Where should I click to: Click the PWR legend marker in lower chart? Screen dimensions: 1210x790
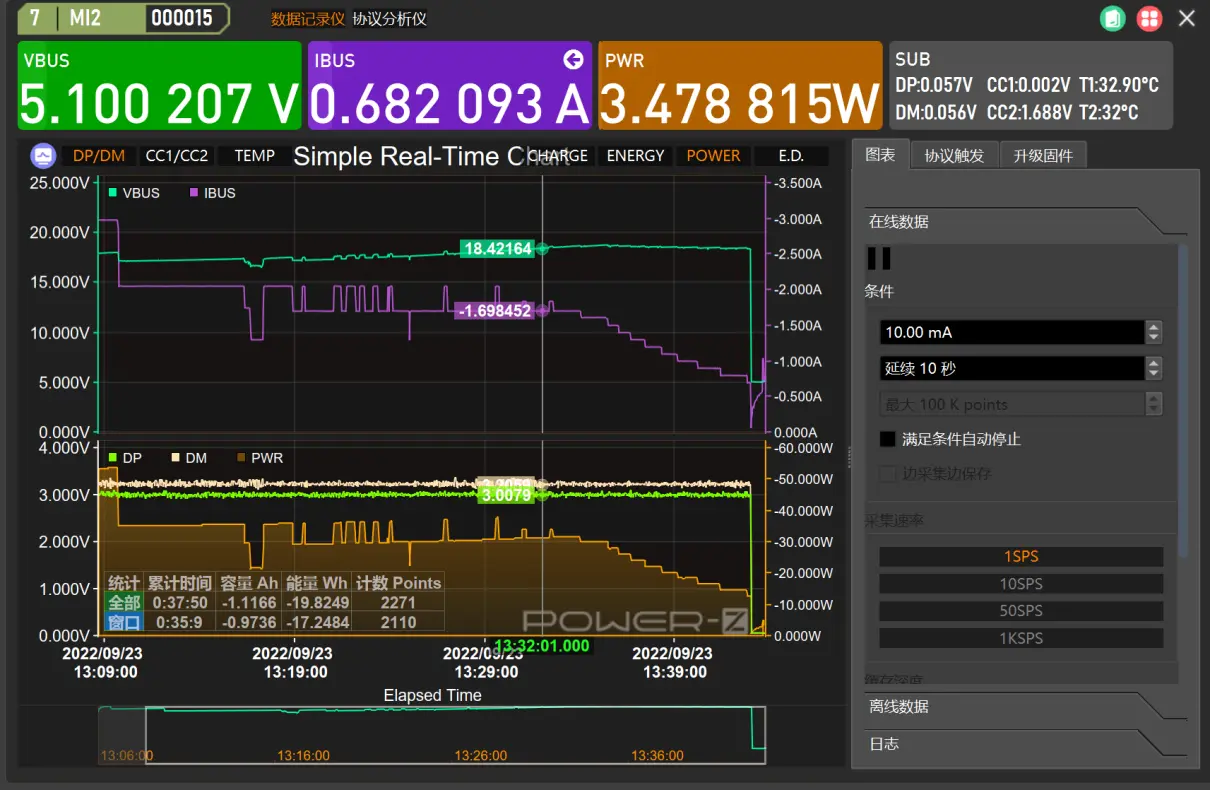click(241, 458)
